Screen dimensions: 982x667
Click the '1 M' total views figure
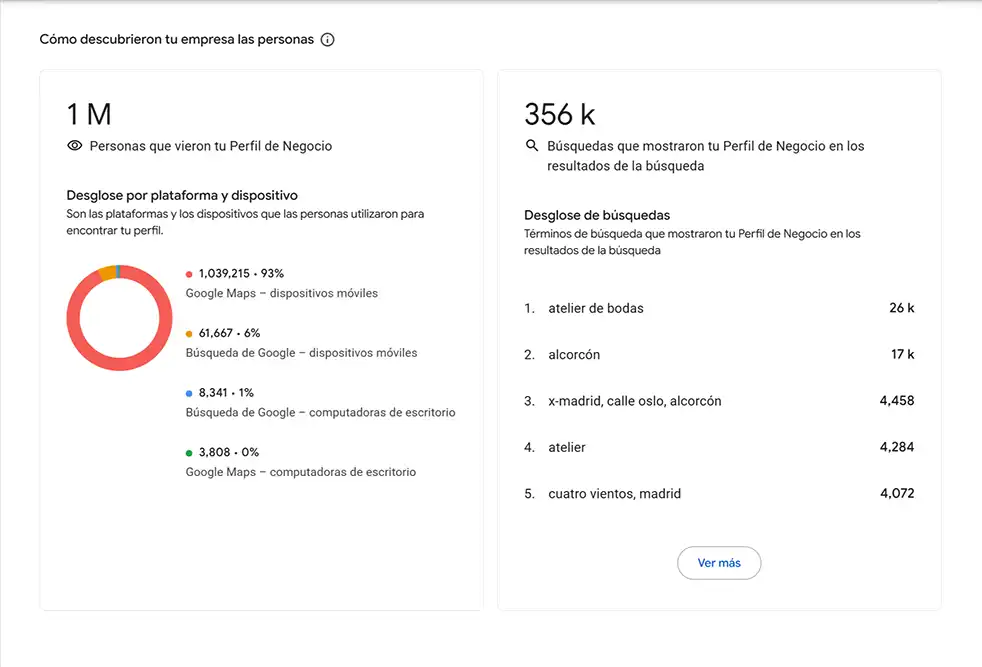pos(89,115)
